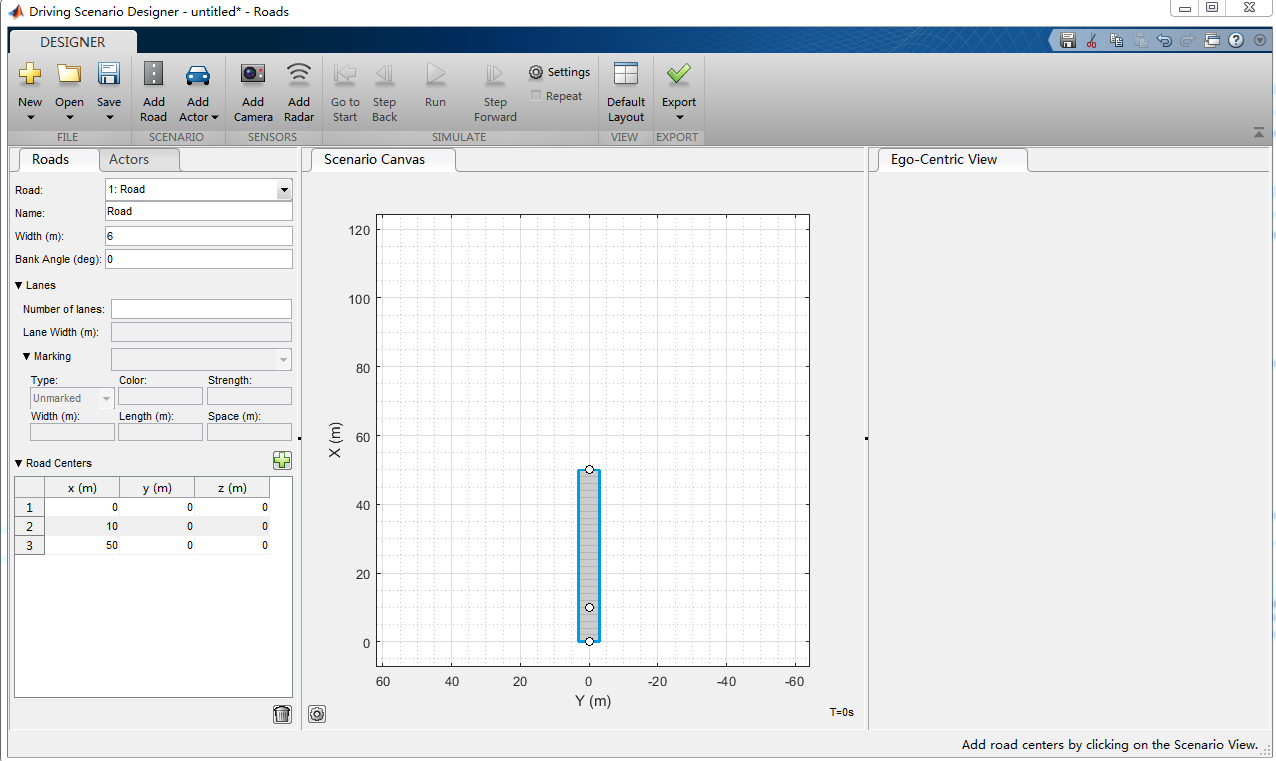Screen dimensions: 1276x761
Task: Collapse the Marking section
Action: coord(27,356)
